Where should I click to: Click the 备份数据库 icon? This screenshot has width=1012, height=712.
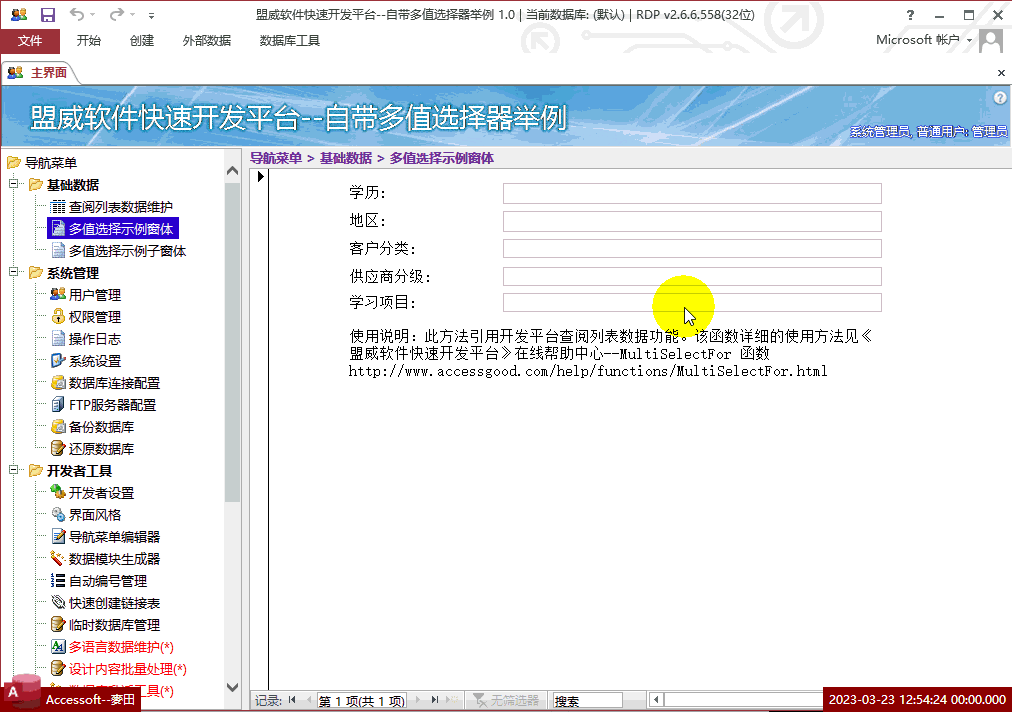[58, 426]
